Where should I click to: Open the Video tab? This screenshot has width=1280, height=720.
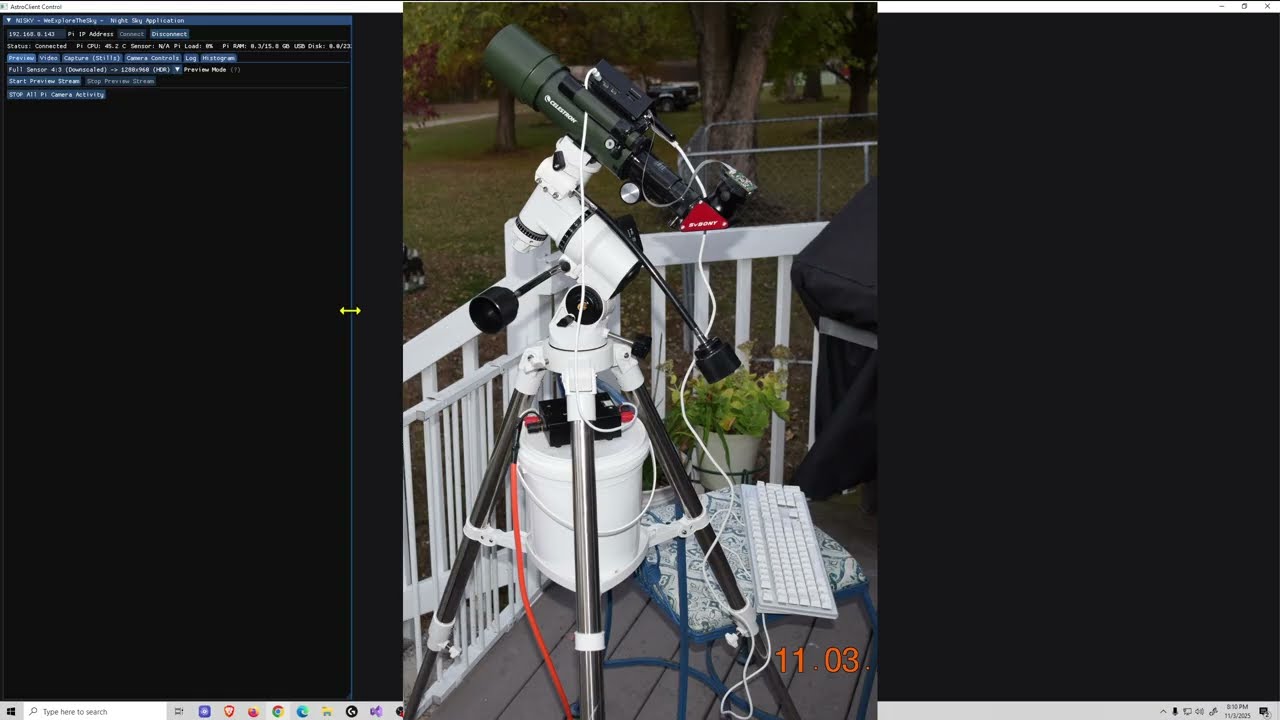(48, 58)
